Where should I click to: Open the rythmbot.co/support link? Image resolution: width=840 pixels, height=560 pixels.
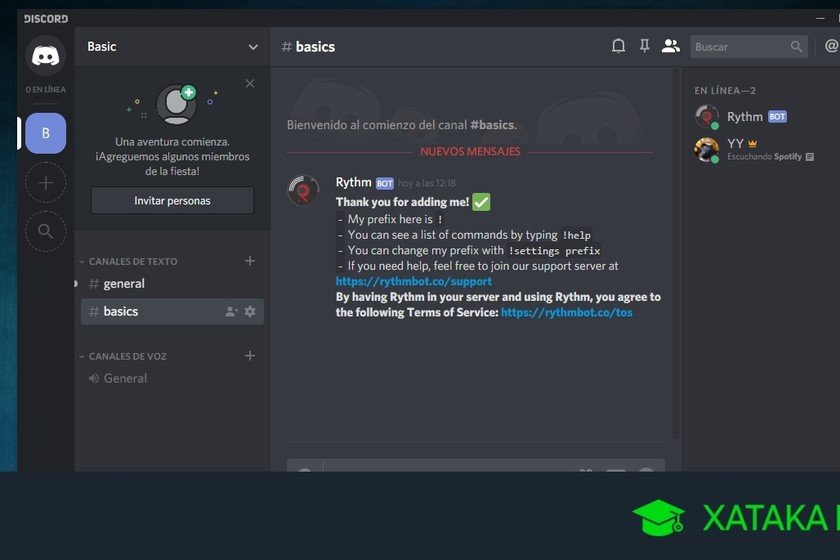pos(414,281)
